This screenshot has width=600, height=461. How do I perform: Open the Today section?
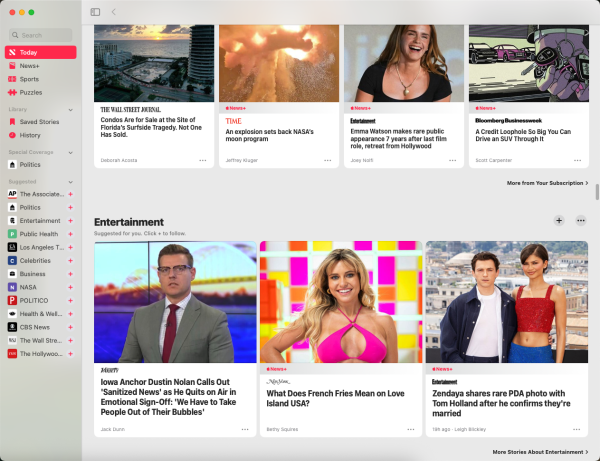point(41,52)
